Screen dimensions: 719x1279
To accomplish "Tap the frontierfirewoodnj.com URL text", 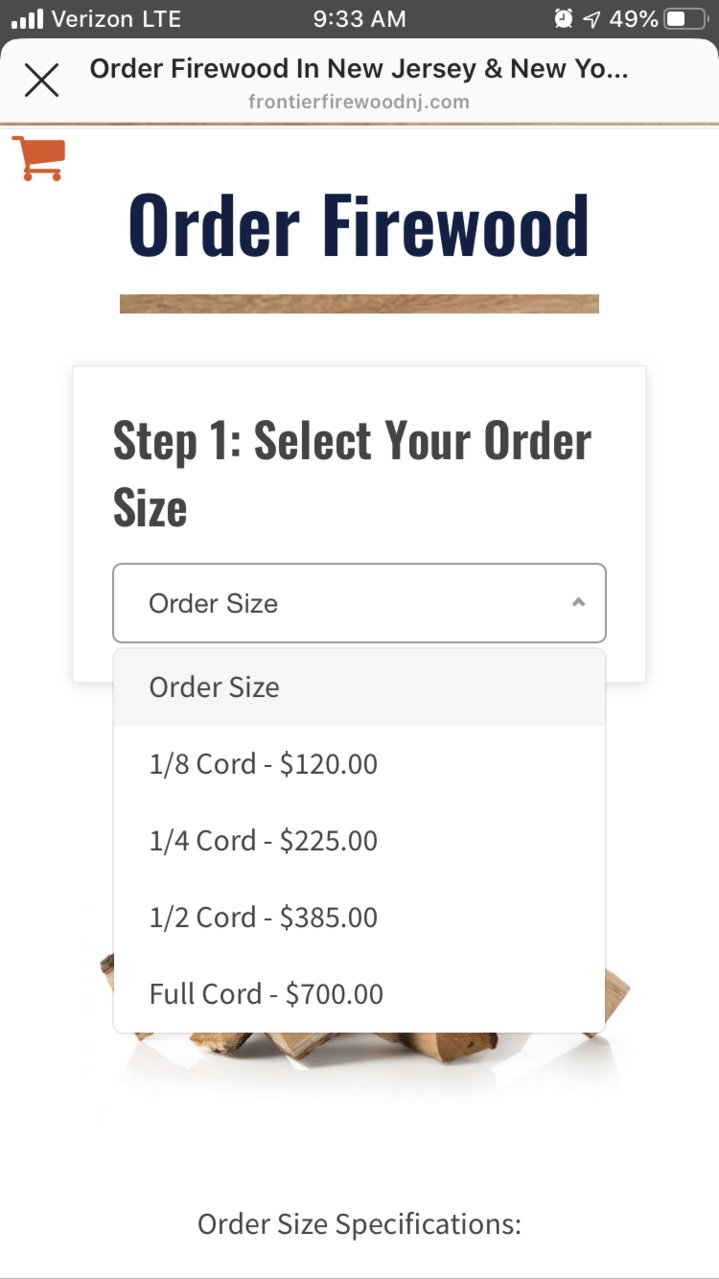I will pos(359,102).
